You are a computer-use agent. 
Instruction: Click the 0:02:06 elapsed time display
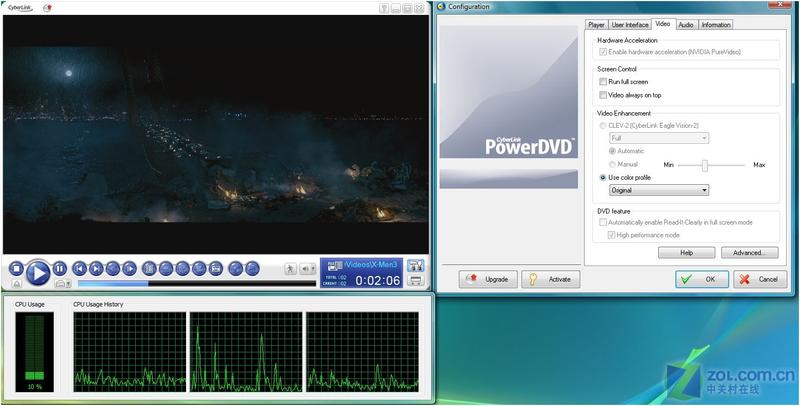click(x=378, y=281)
